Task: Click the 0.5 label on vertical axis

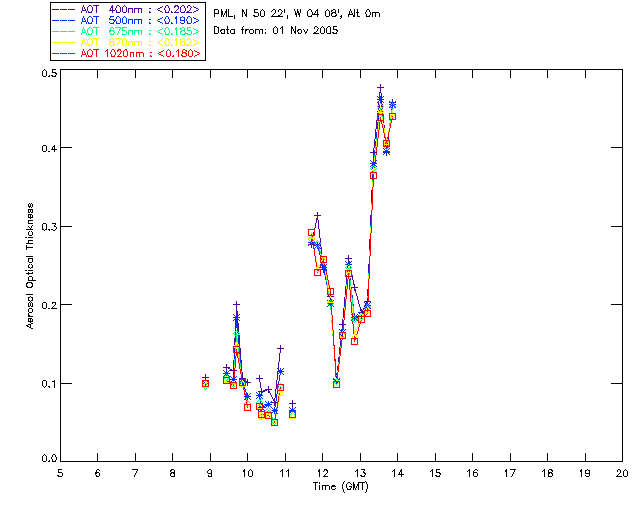Action: point(49,73)
